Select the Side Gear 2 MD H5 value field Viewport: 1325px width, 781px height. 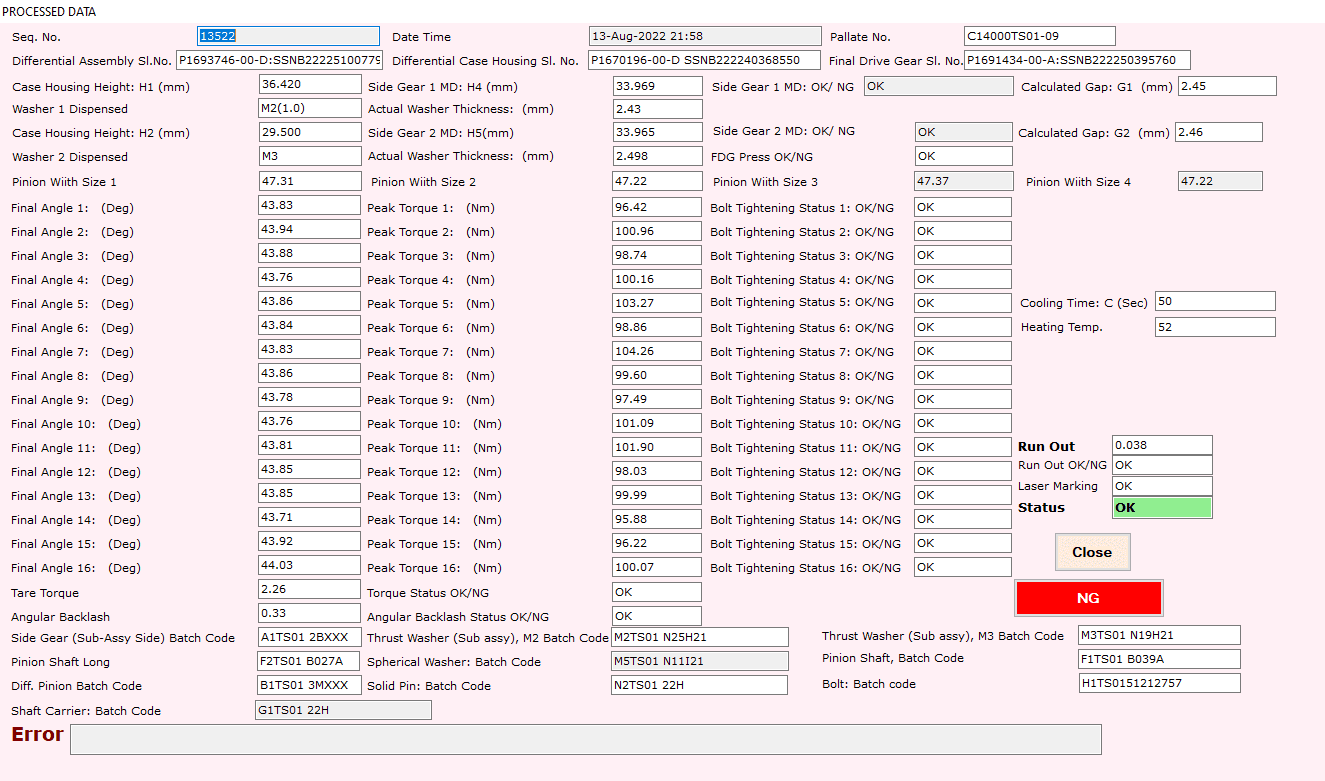[x=658, y=132]
